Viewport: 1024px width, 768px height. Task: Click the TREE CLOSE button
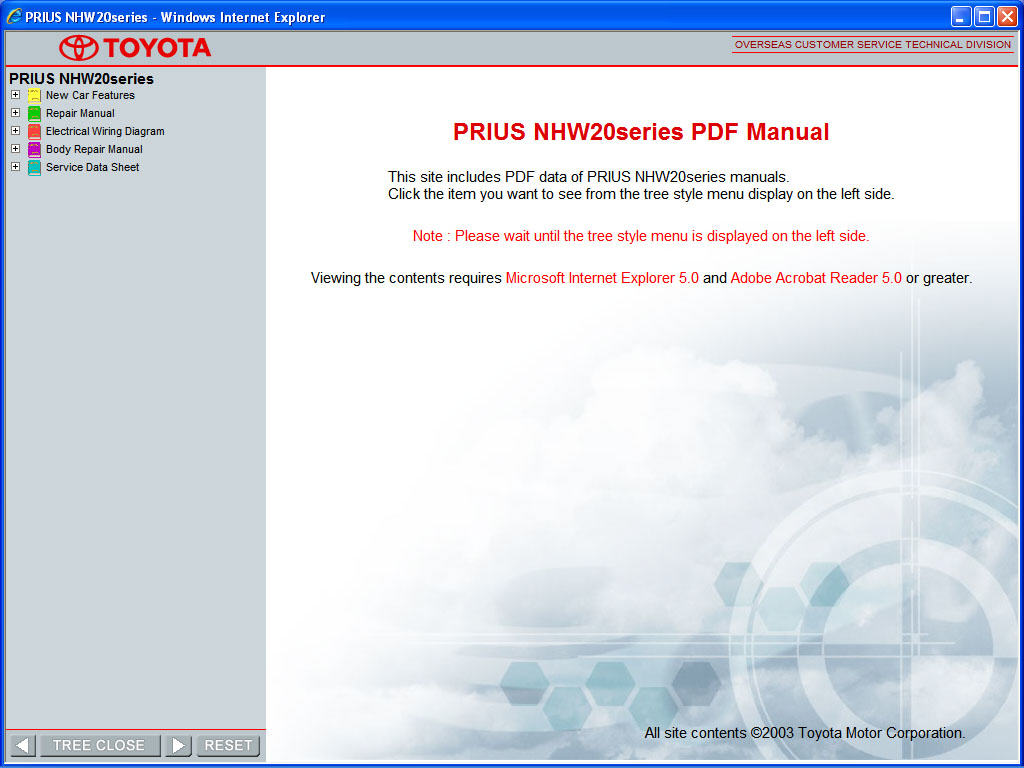[99, 745]
